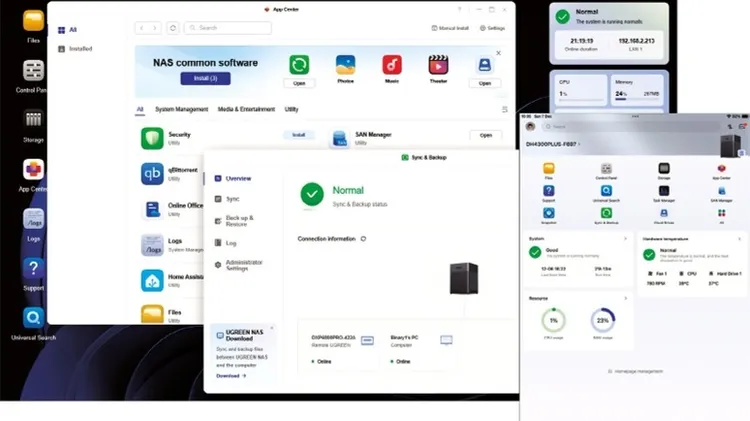Open Back up & Restore section

click(239, 220)
